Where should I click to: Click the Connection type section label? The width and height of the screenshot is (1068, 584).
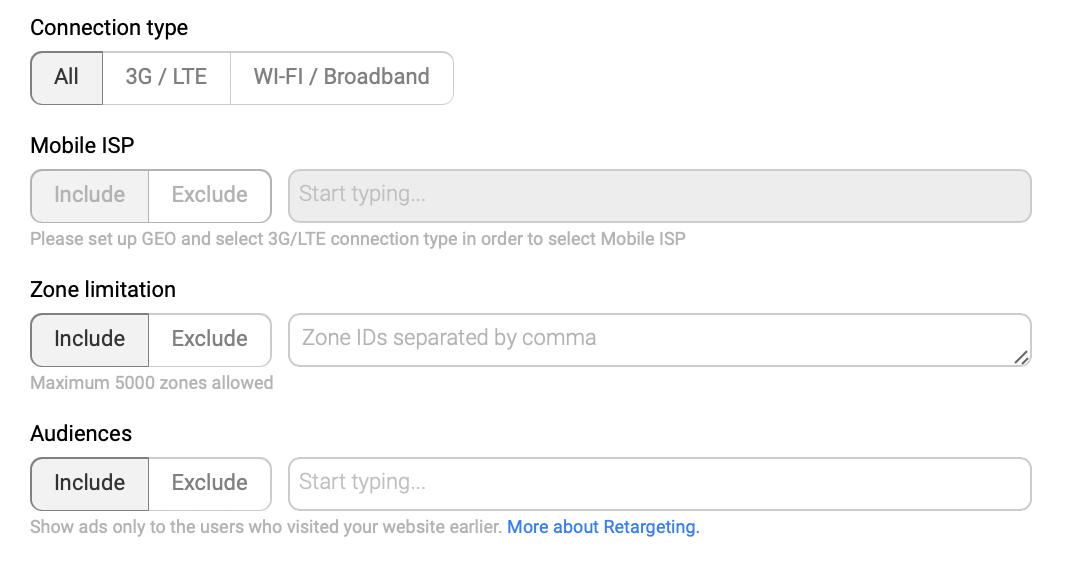109,28
